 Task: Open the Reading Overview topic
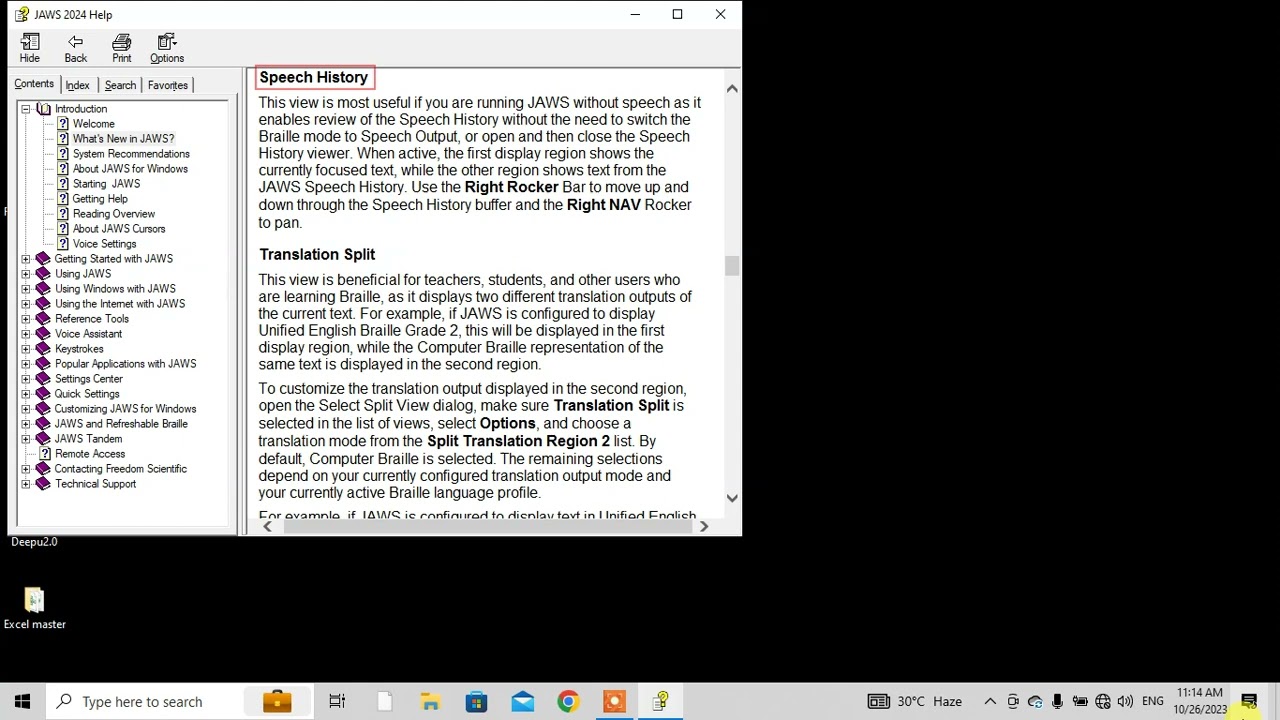[x=113, y=214]
